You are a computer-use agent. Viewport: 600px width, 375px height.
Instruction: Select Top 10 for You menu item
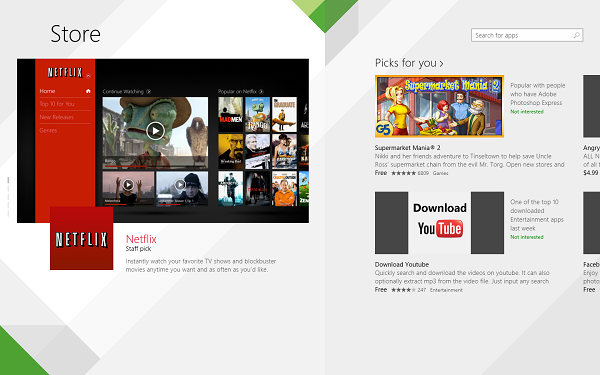57,104
